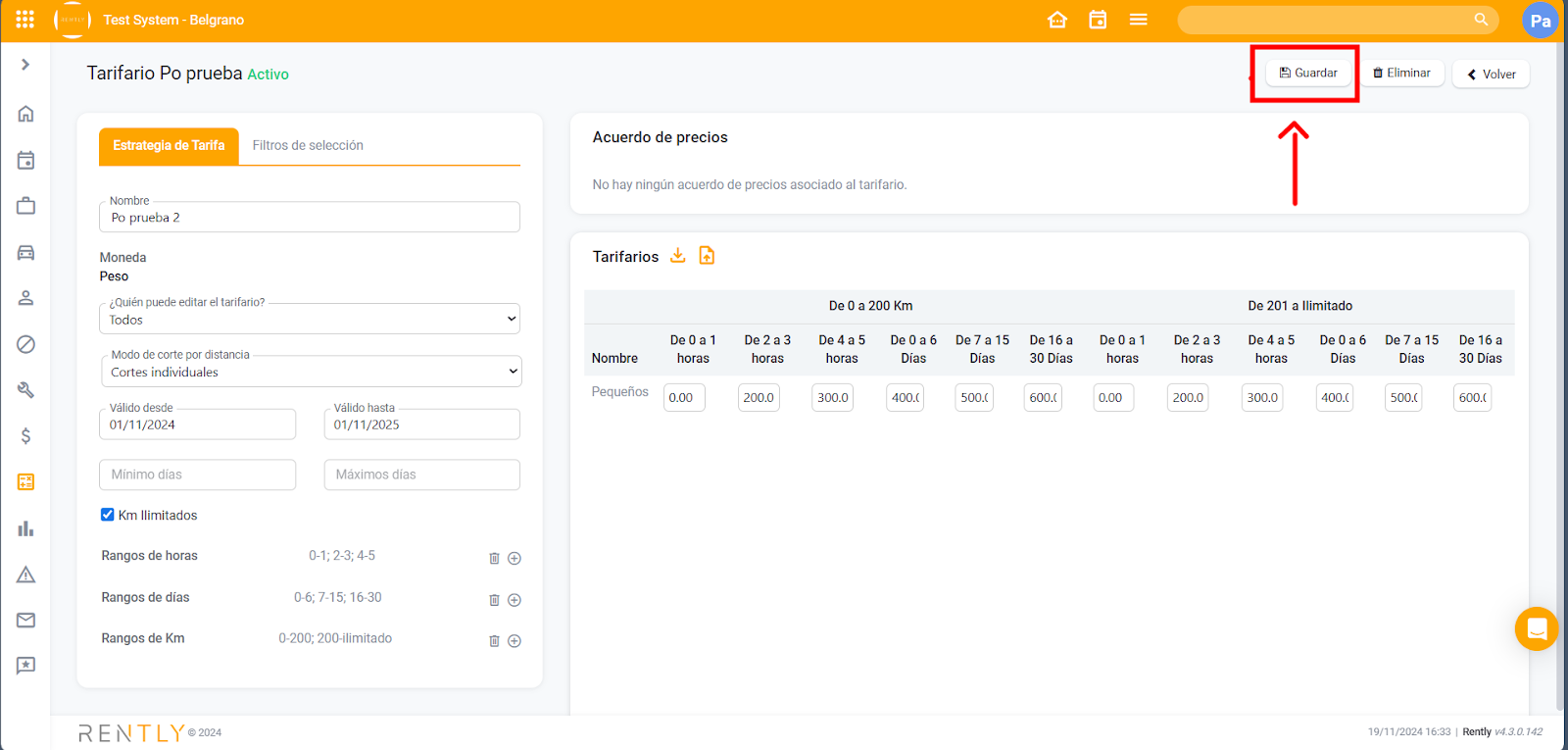The height and width of the screenshot is (750, 1568).
Task: Delete the Rangos de horas entry
Action: coord(494,558)
